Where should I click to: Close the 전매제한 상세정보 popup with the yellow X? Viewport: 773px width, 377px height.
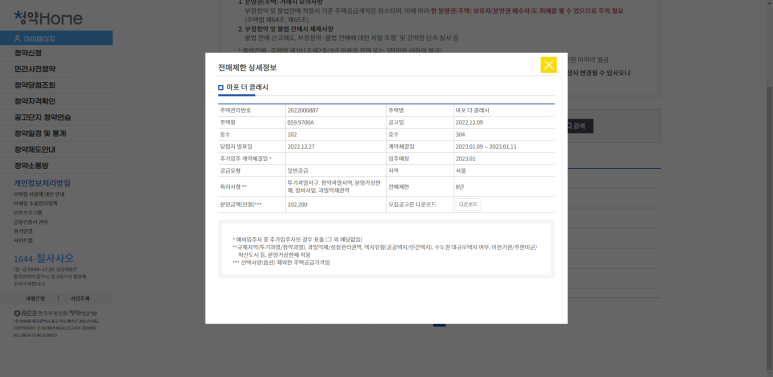pyautogui.click(x=548, y=65)
